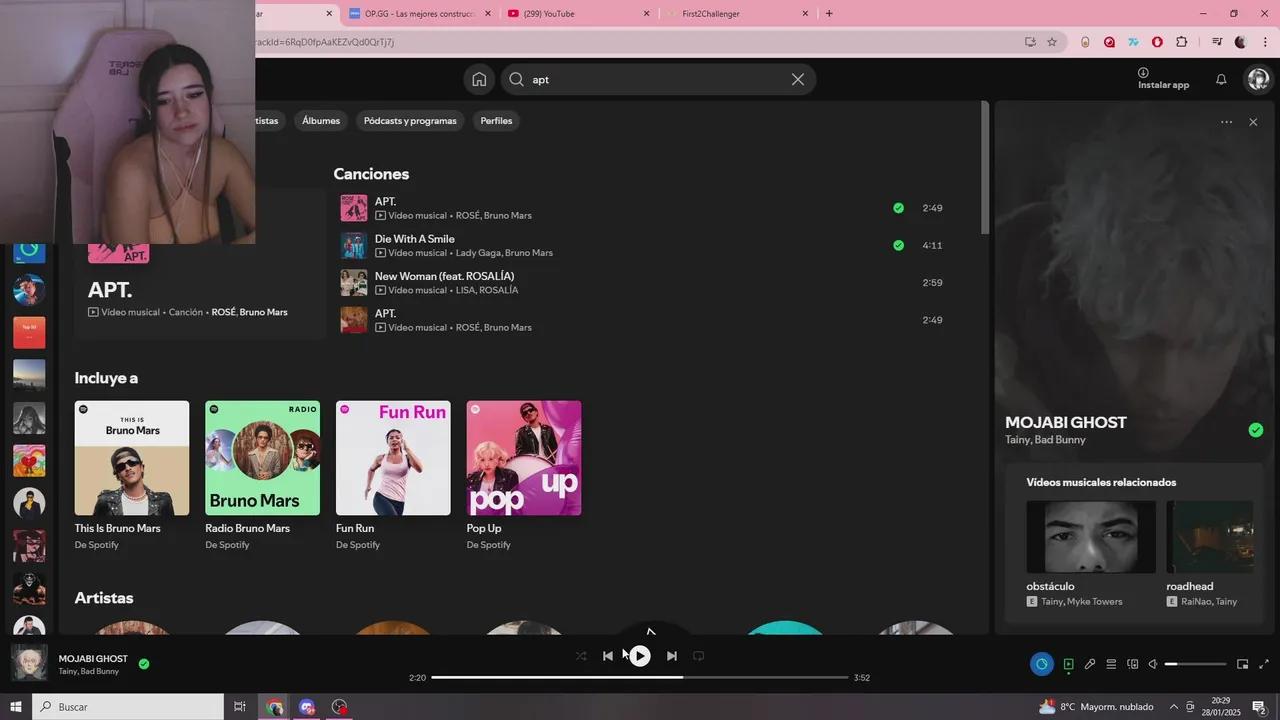Viewport: 1280px width, 720px height.
Task: Toggle the Now Playing view button
Action: (1068, 664)
